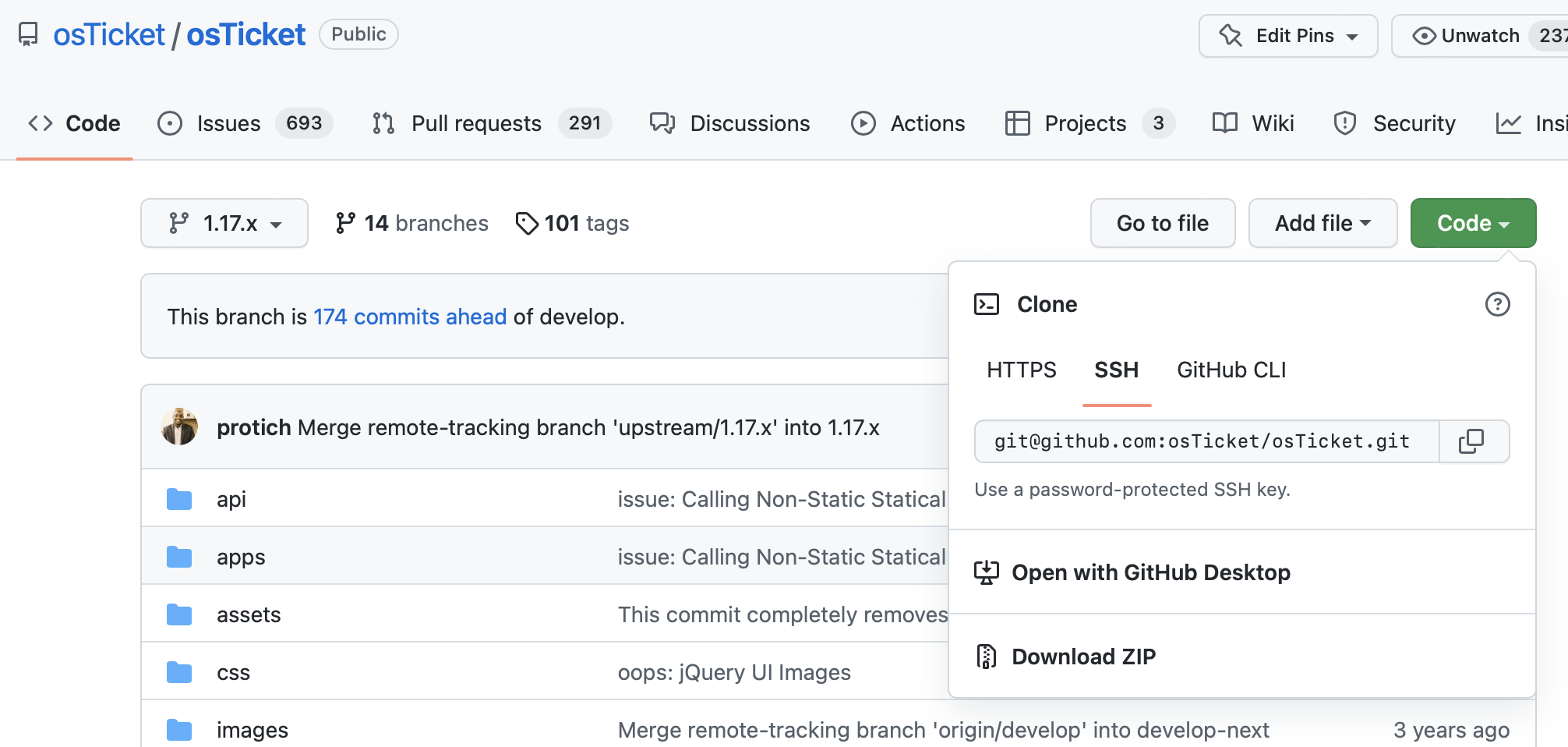Download the repository as ZIP
The width and height of the screenshot is (1568, 747).
coord(1084,656)
